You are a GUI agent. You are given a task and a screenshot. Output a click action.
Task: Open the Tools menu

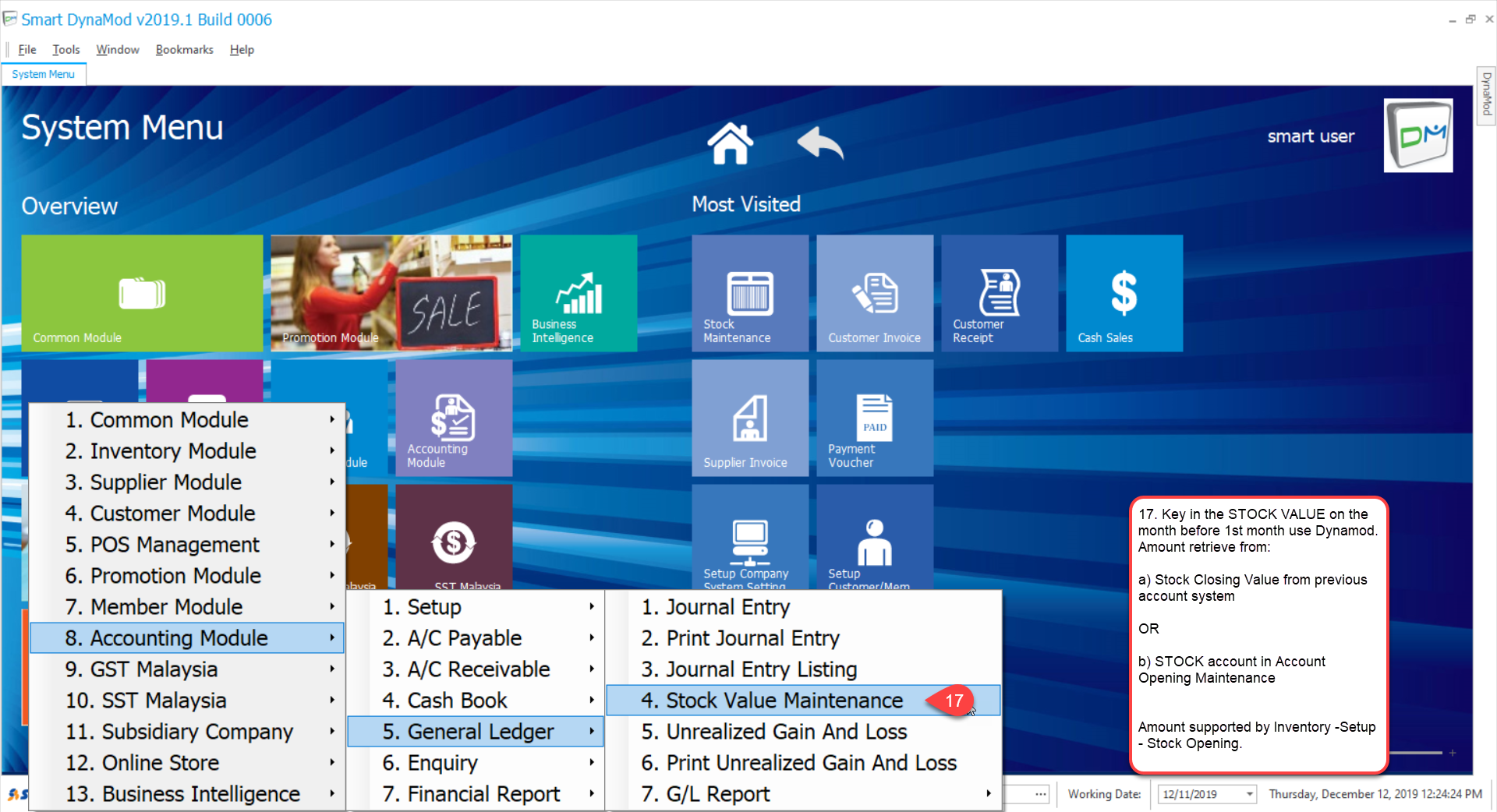[x=66, y=49]
